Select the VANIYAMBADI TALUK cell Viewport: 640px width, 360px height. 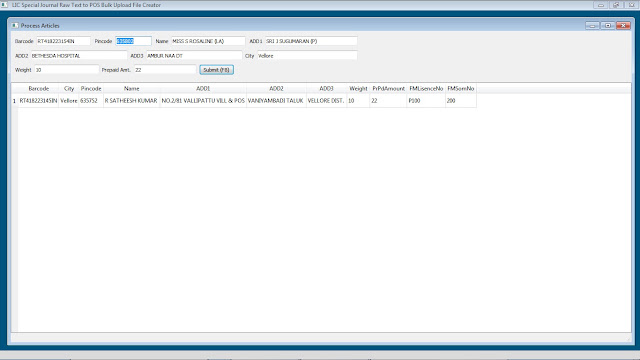[x=276, y=101]
